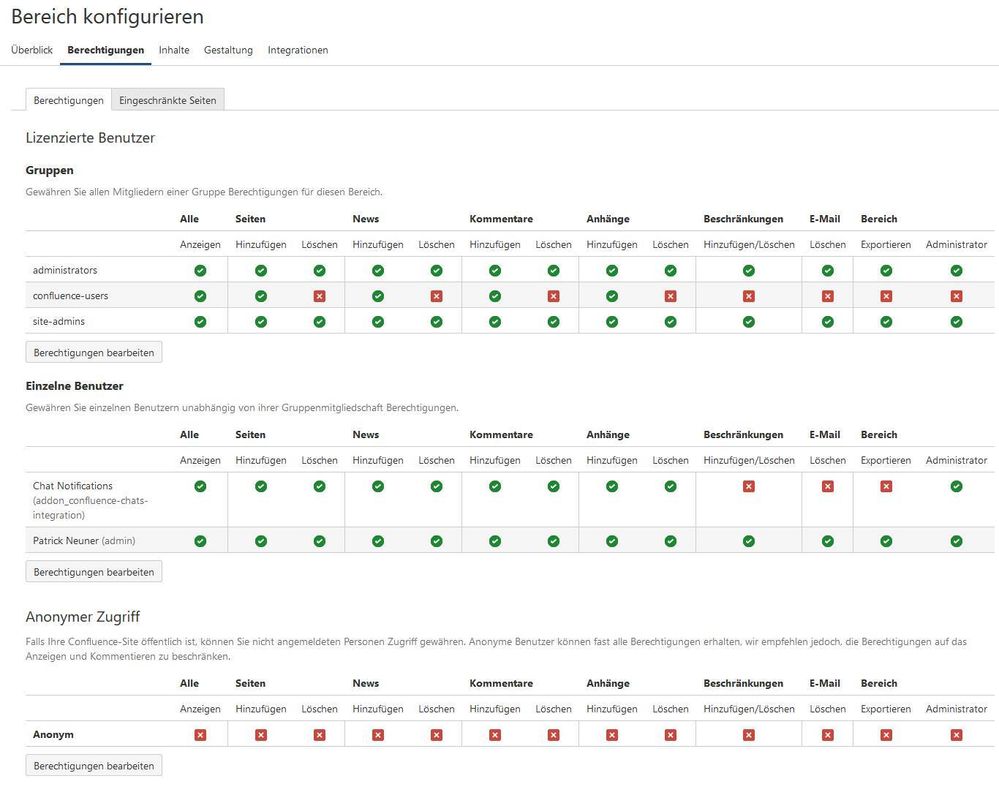Image resolution: width=999 pixels, height=787 pixels.
Task: Click administrators Beschränkungen Hinzufügen/Löschen checkmark
Action: tap(749, 270)
